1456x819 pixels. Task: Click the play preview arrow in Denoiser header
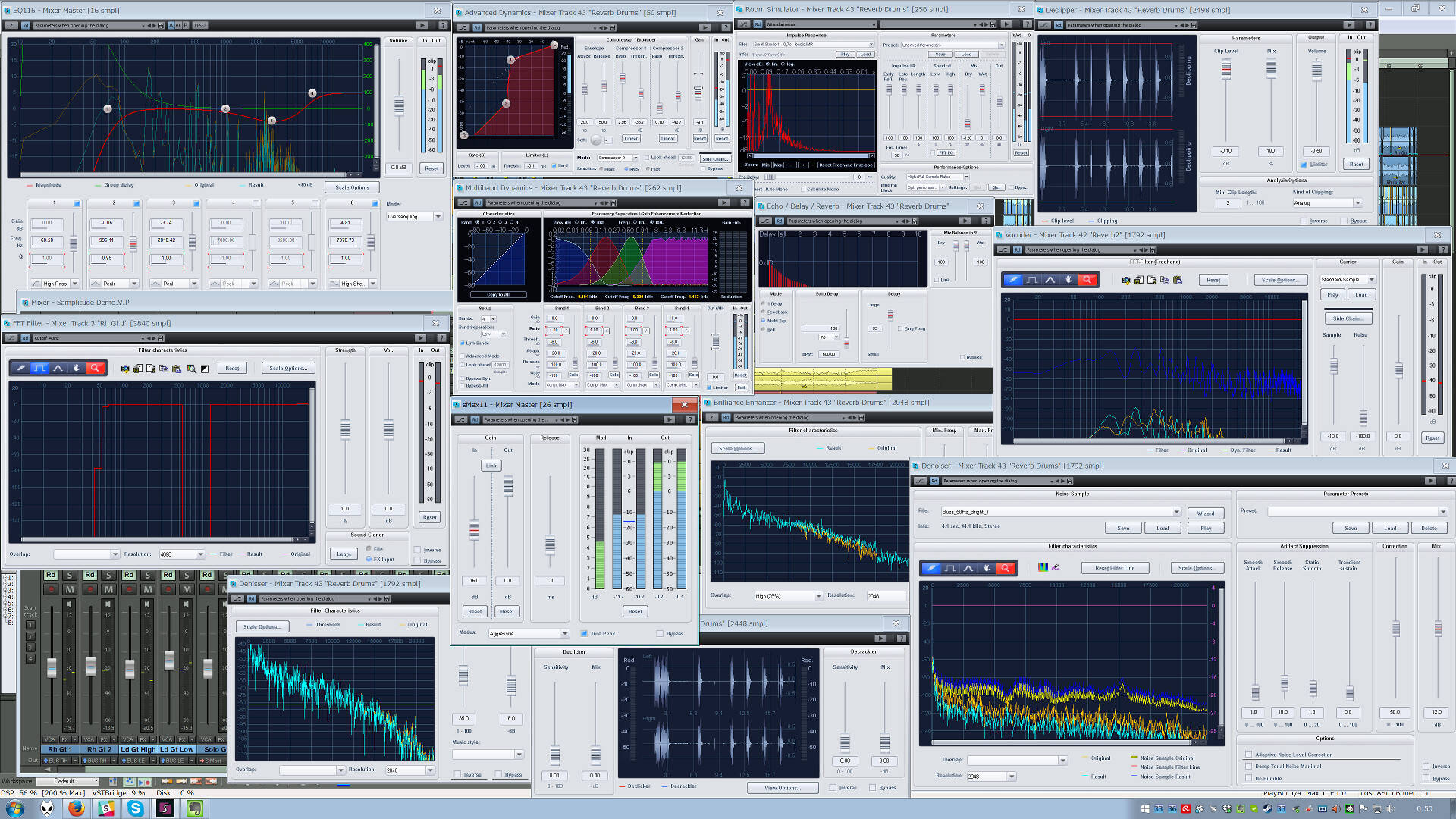click(1430, 481)
